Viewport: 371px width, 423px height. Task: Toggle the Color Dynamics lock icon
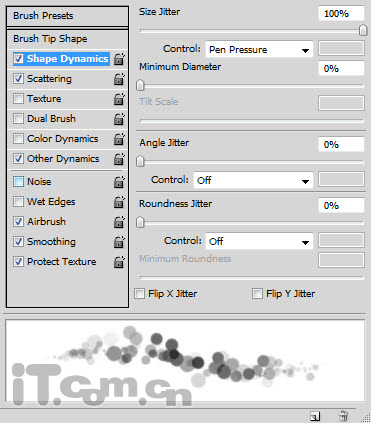[119, 139]
